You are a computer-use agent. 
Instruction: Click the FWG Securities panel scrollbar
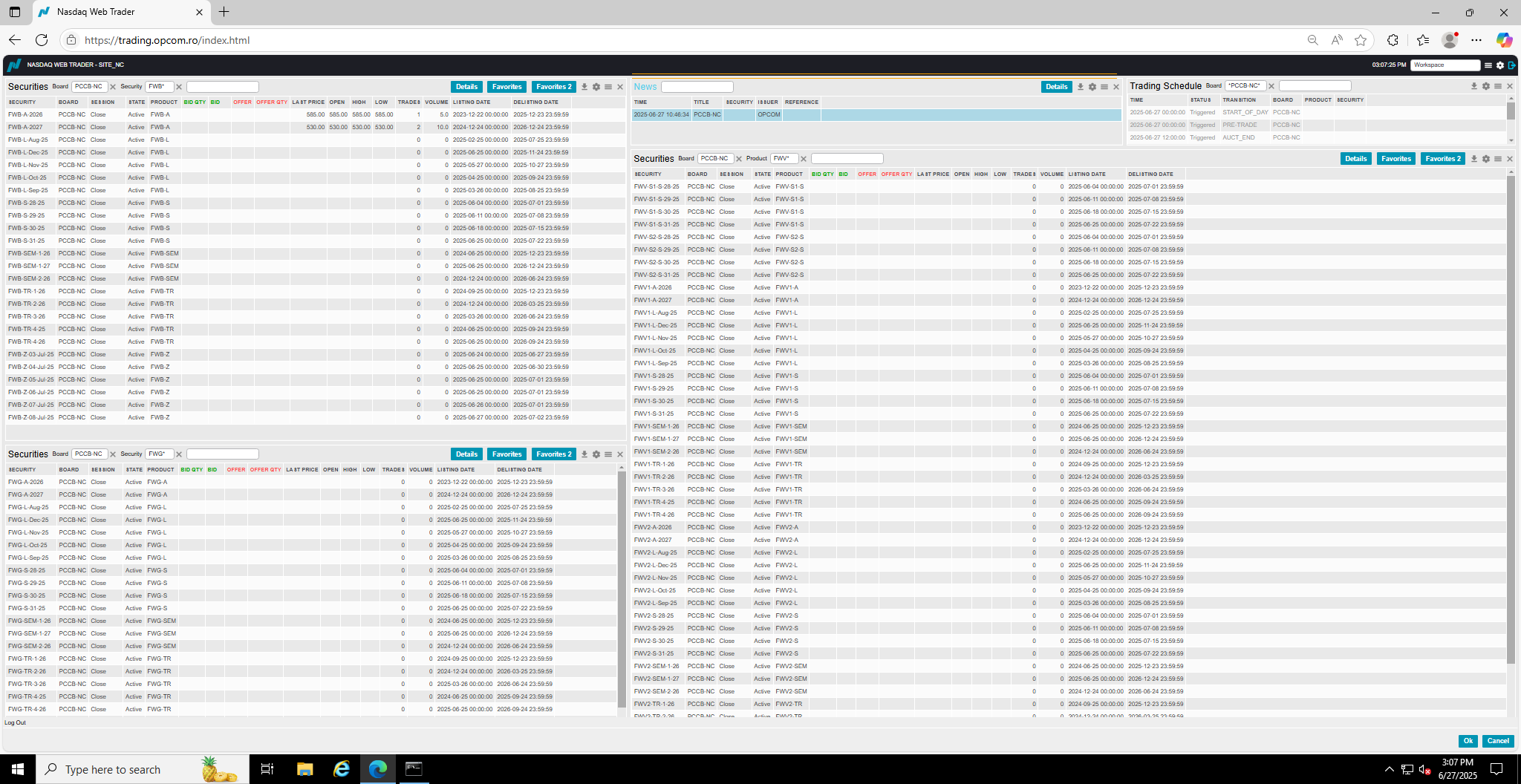pyautogui.click(x=622, y=589)
